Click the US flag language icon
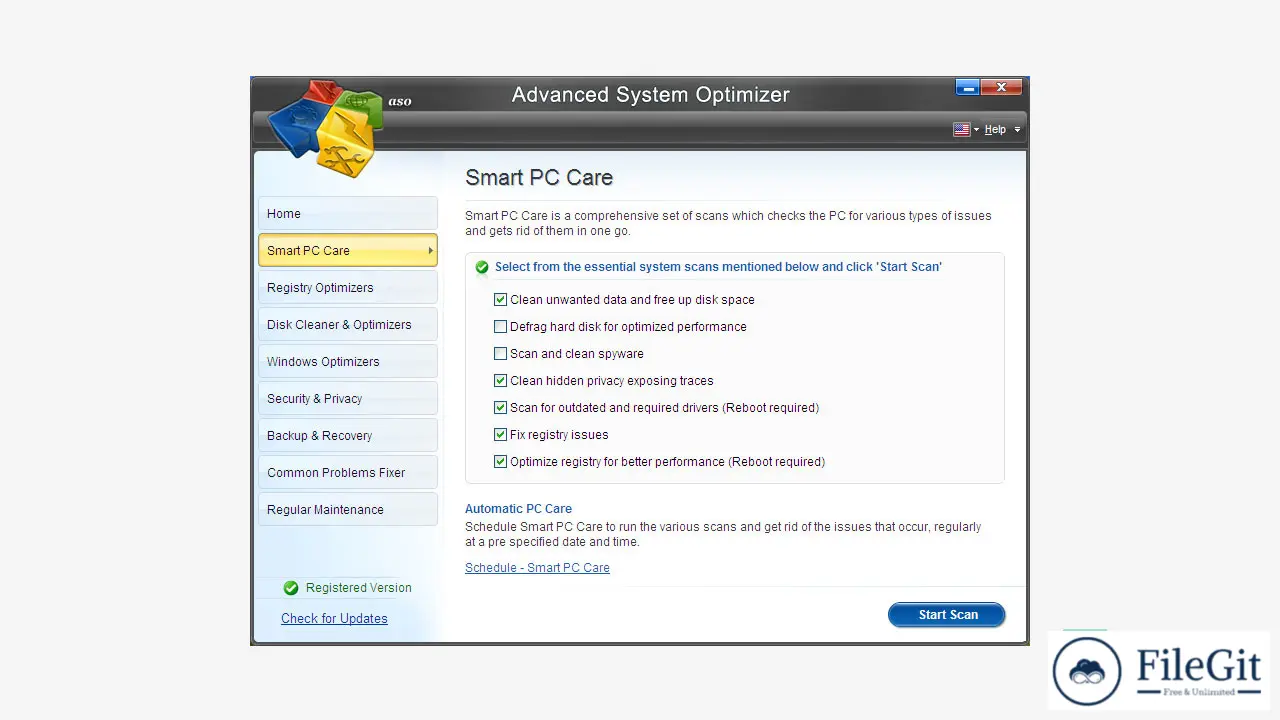This screenshot has width=1280, height=720. tap(961, 129)
